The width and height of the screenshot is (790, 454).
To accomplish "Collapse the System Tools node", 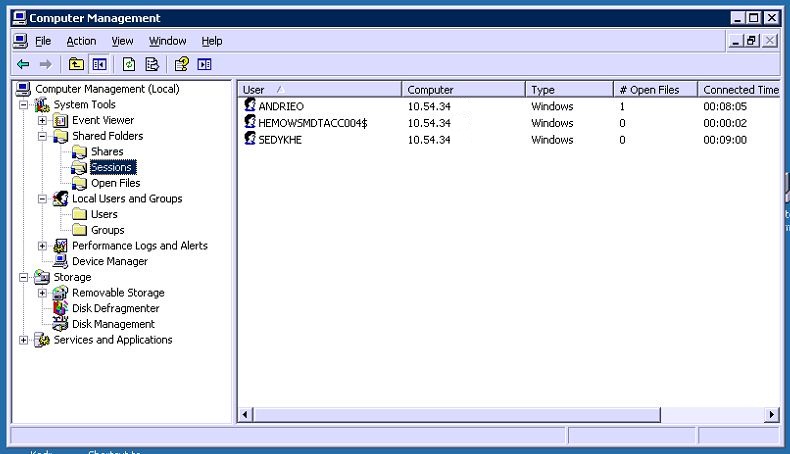I will [24, 105].
